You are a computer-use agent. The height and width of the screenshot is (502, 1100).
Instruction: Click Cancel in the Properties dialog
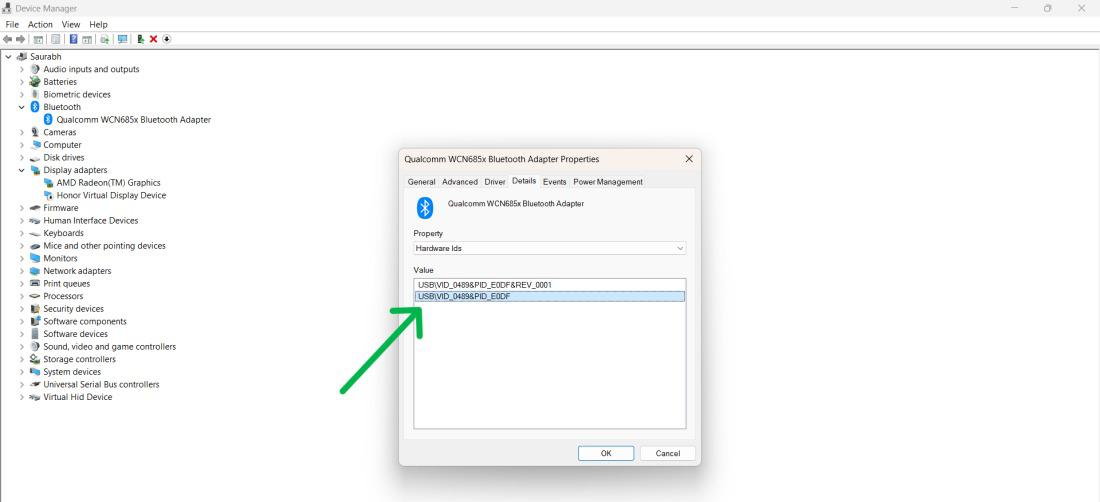668,453
